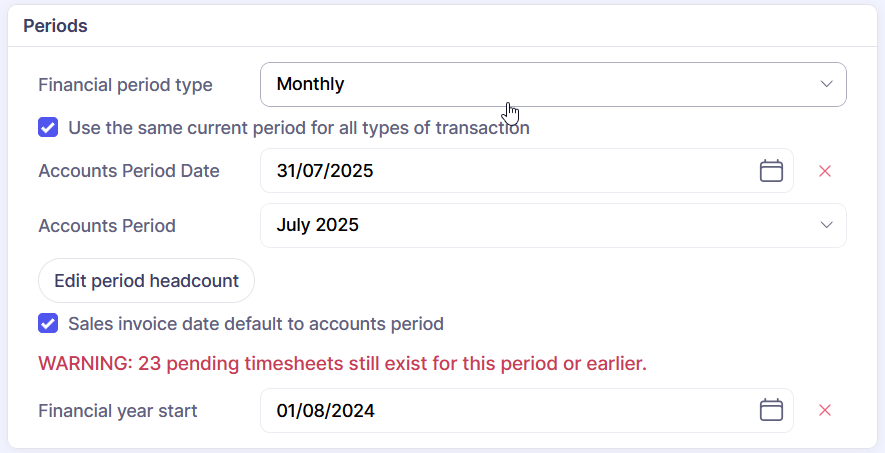Click the chevron arrow of Financial period type
The width and height of the screenshot is (885, 453).
pos(826,84)
